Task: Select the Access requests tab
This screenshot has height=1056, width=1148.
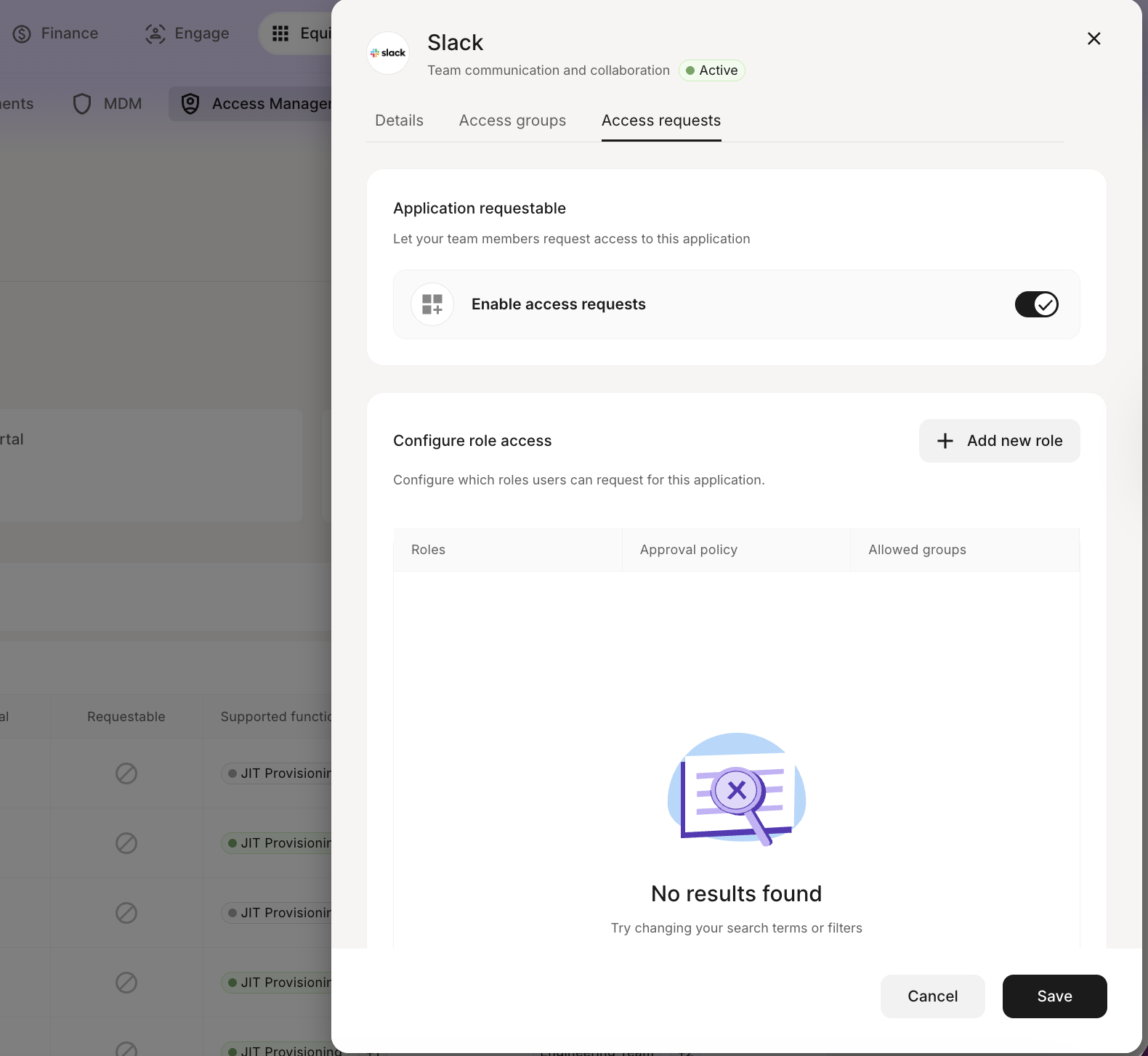Action: tap(660, 121)
